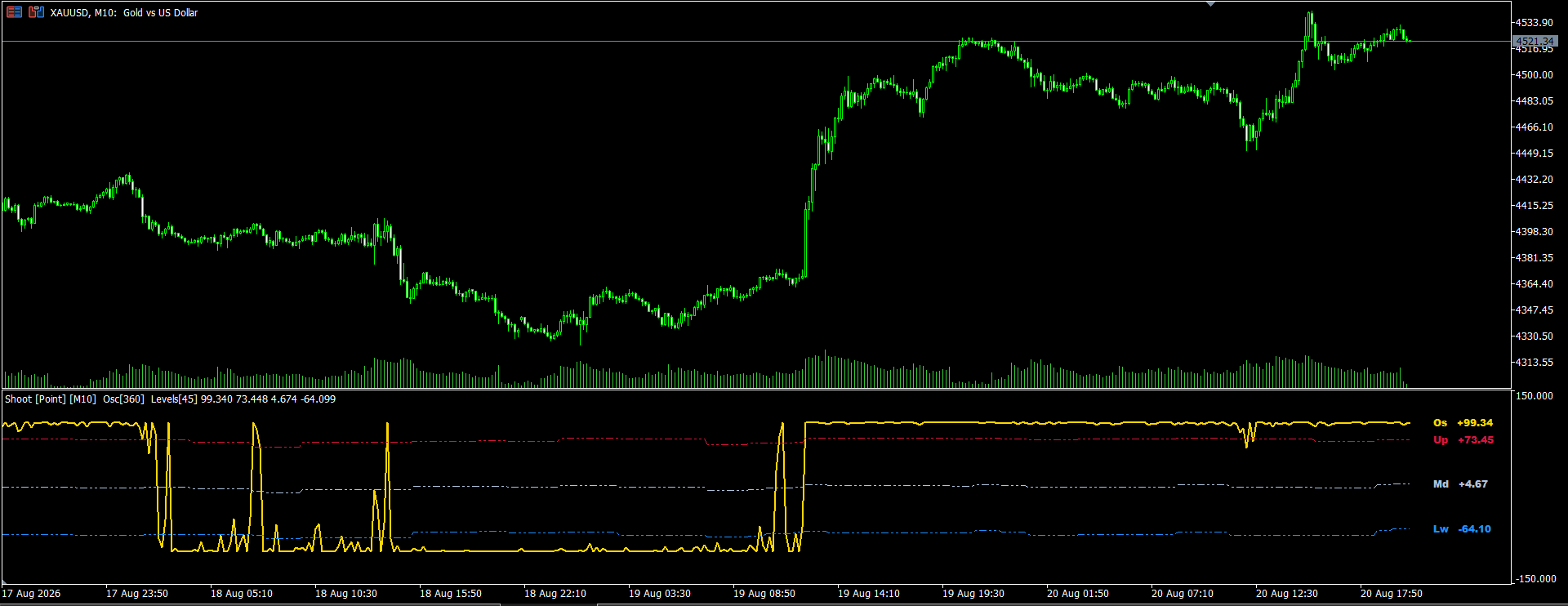Click the 20 Aug 01:50 time label

click(1078, 594)
